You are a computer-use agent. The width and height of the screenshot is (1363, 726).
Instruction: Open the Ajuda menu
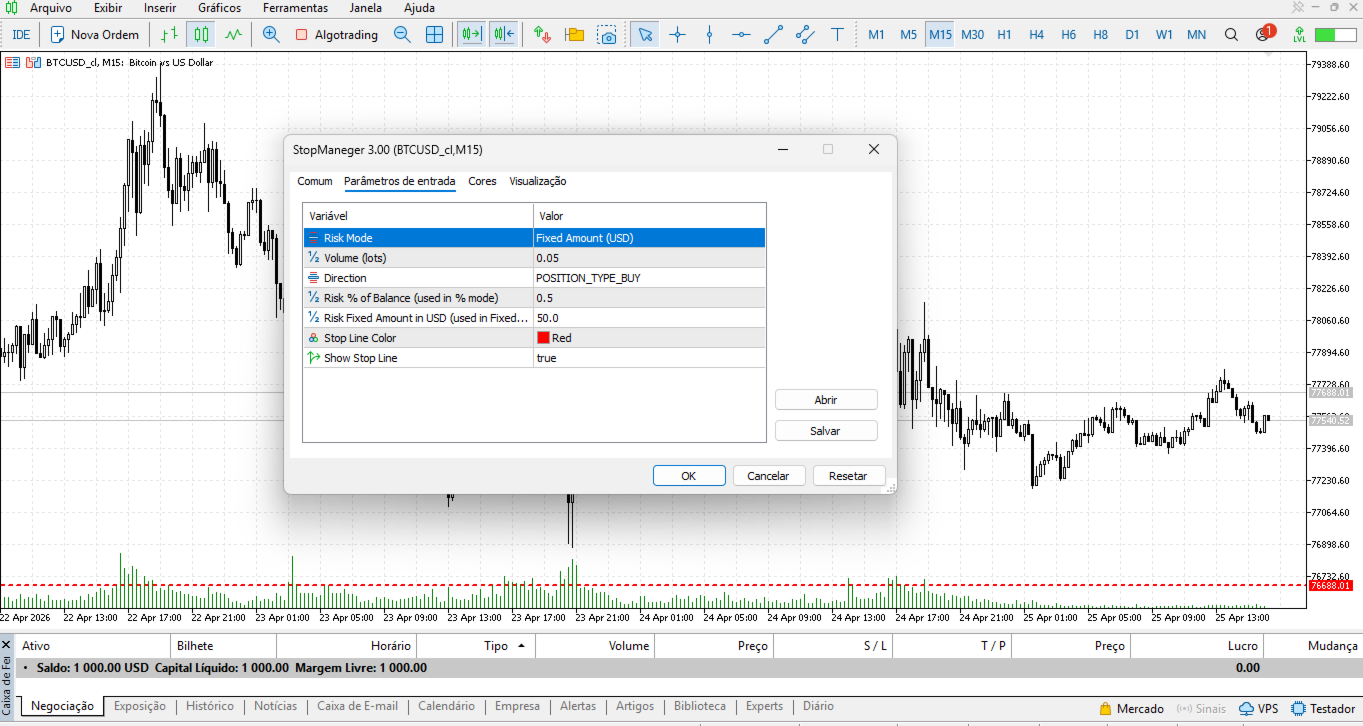(x=419, y=8)
